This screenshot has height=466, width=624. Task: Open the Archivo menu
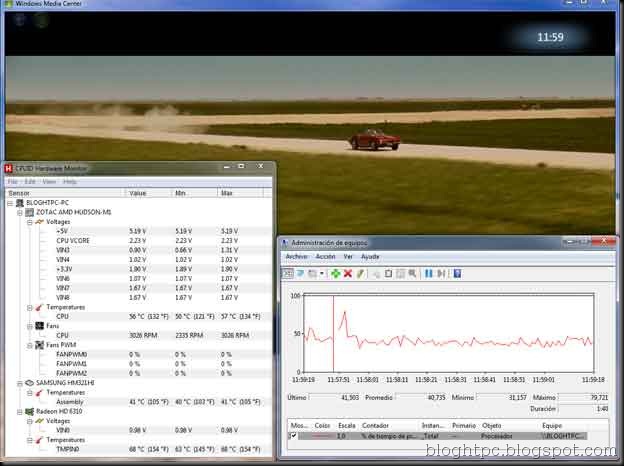[296, 256]
